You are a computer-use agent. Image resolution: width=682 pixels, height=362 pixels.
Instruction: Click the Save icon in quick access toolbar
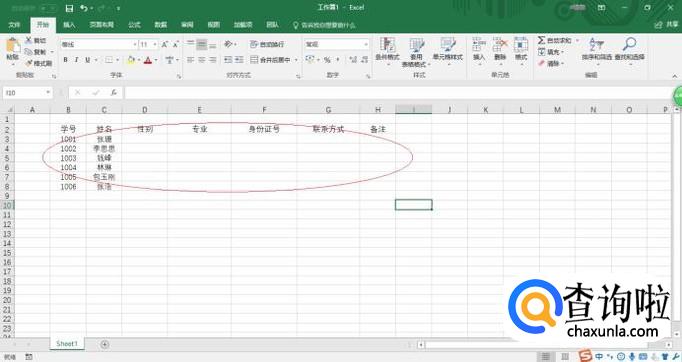point(69,8)
